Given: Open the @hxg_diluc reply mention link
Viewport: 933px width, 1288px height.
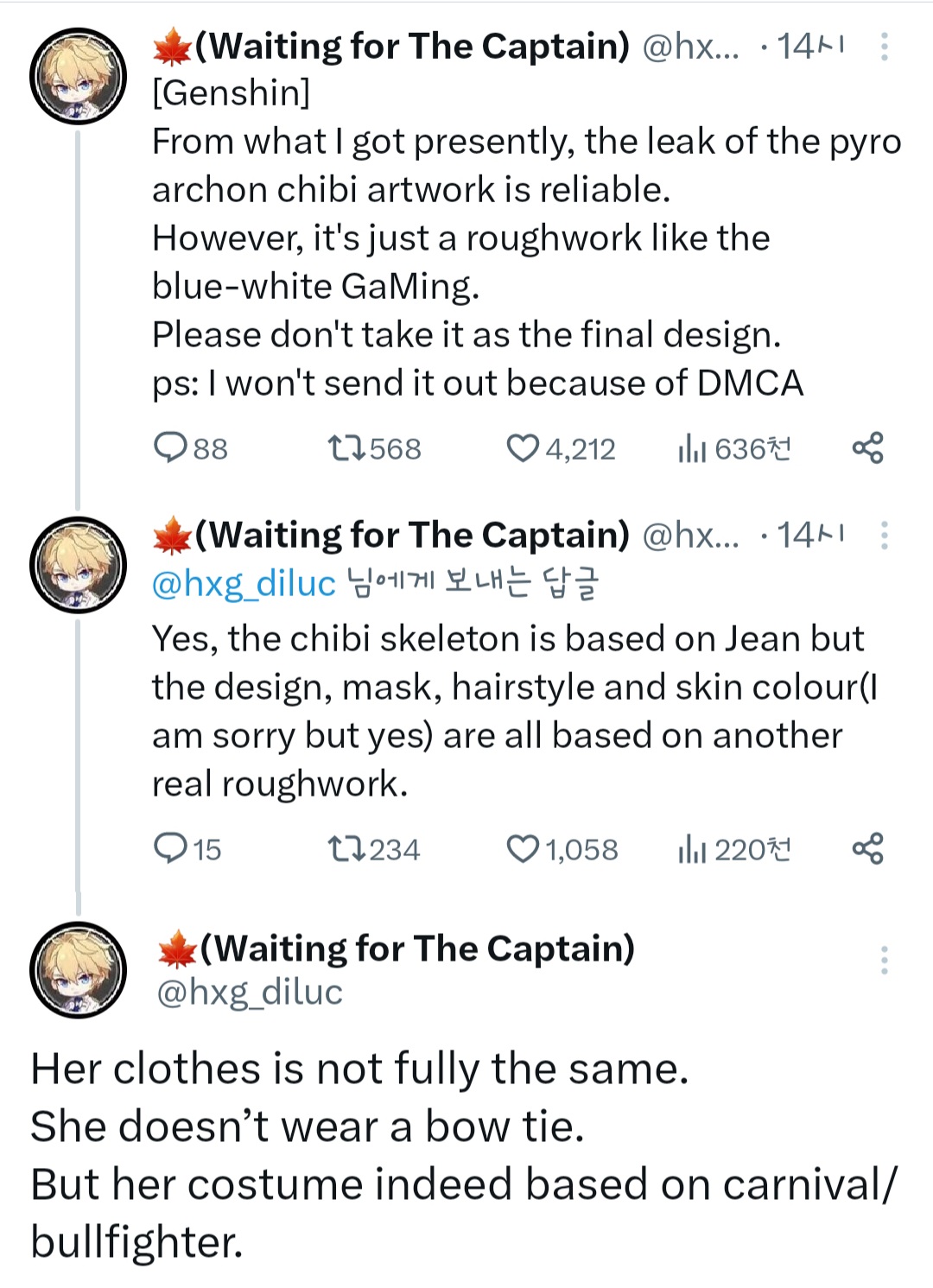Looking at the screenshot, I should click(x=244, y=584).
